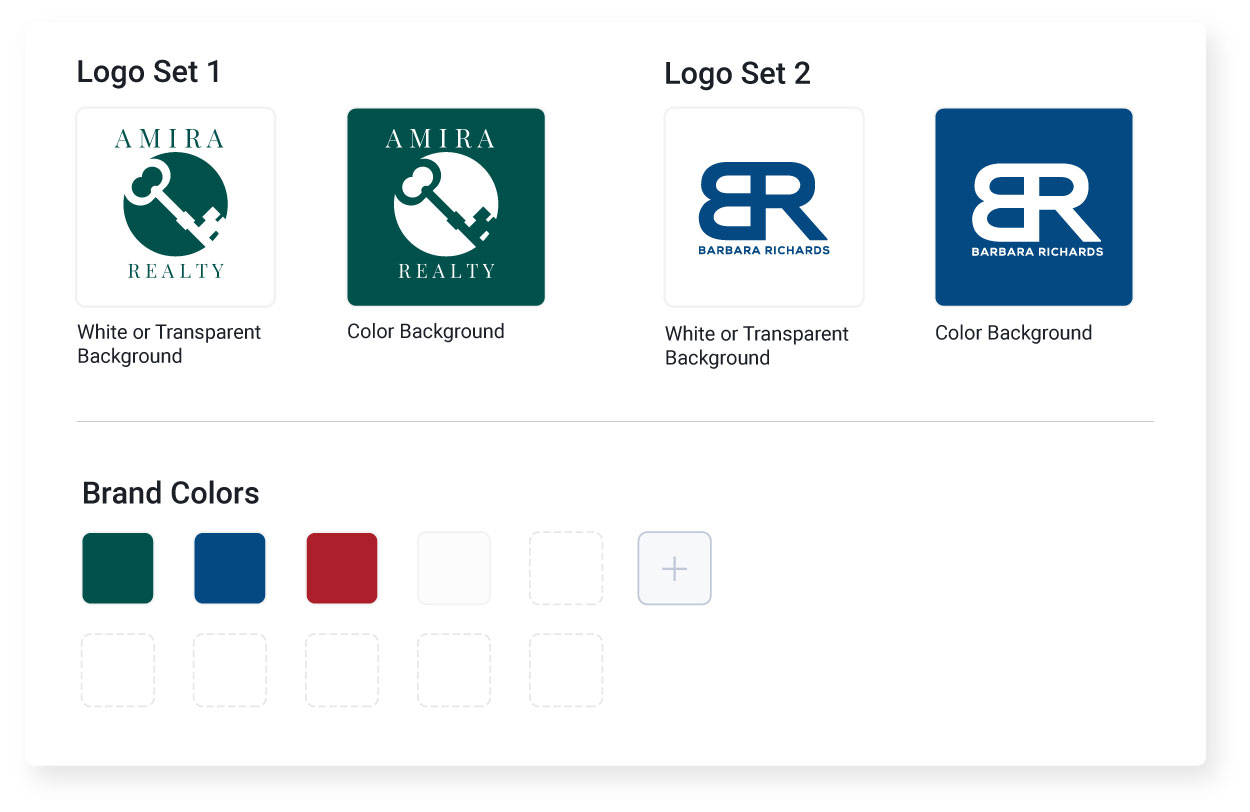
Task: Click the light gray fourth color swatch
Action: [454, 568]
